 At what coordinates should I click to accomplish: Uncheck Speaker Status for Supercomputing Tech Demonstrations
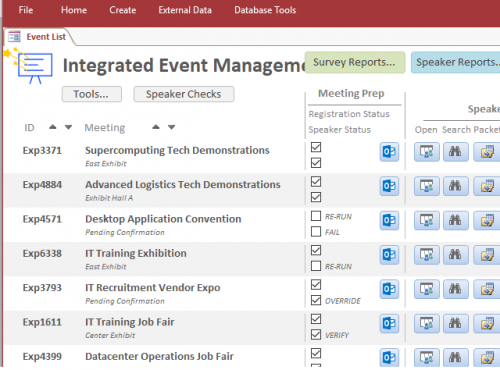pyautogui.click(x=316, y=163)
